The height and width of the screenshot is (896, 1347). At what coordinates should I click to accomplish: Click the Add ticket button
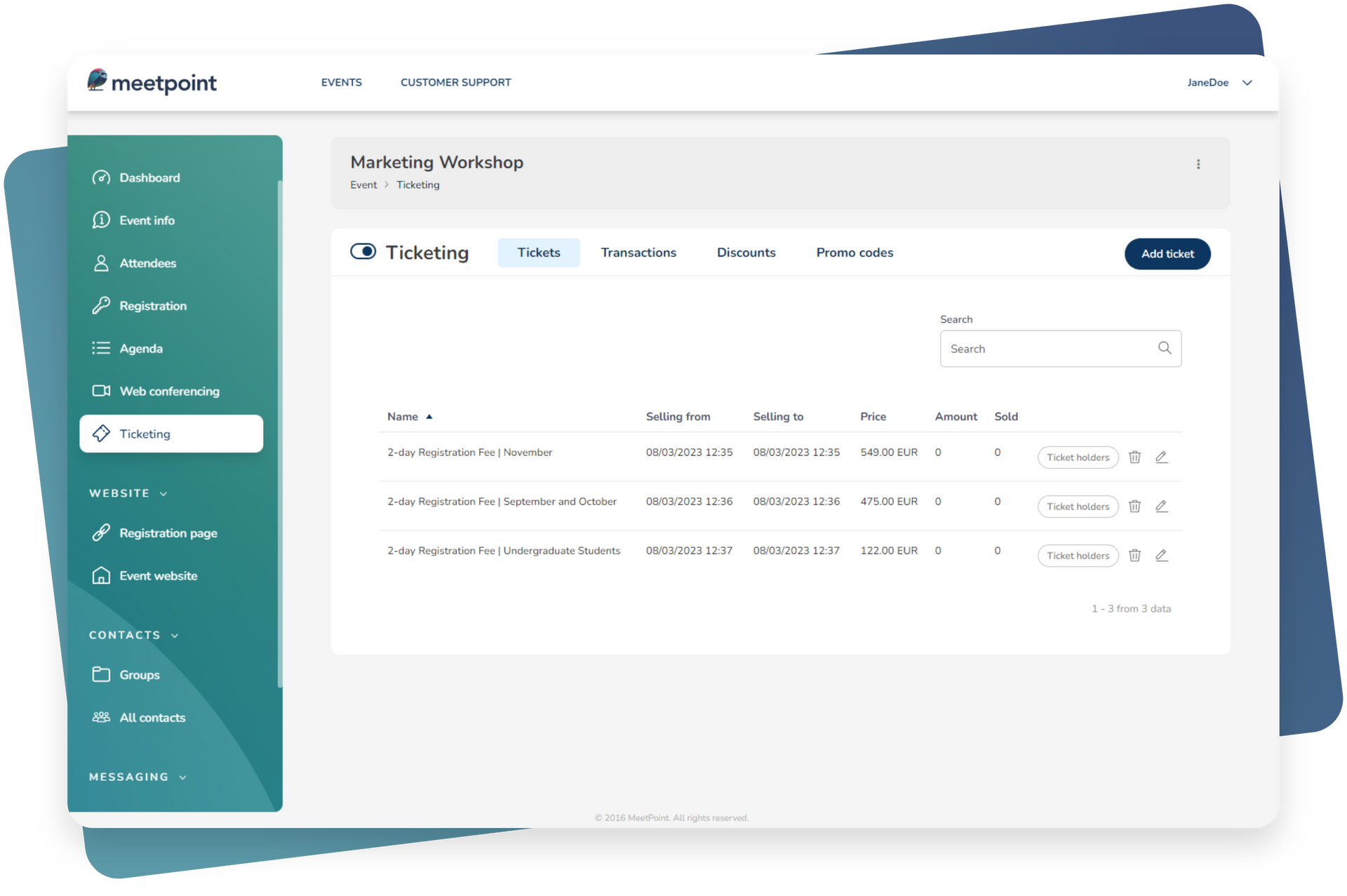coord(1167,254)
